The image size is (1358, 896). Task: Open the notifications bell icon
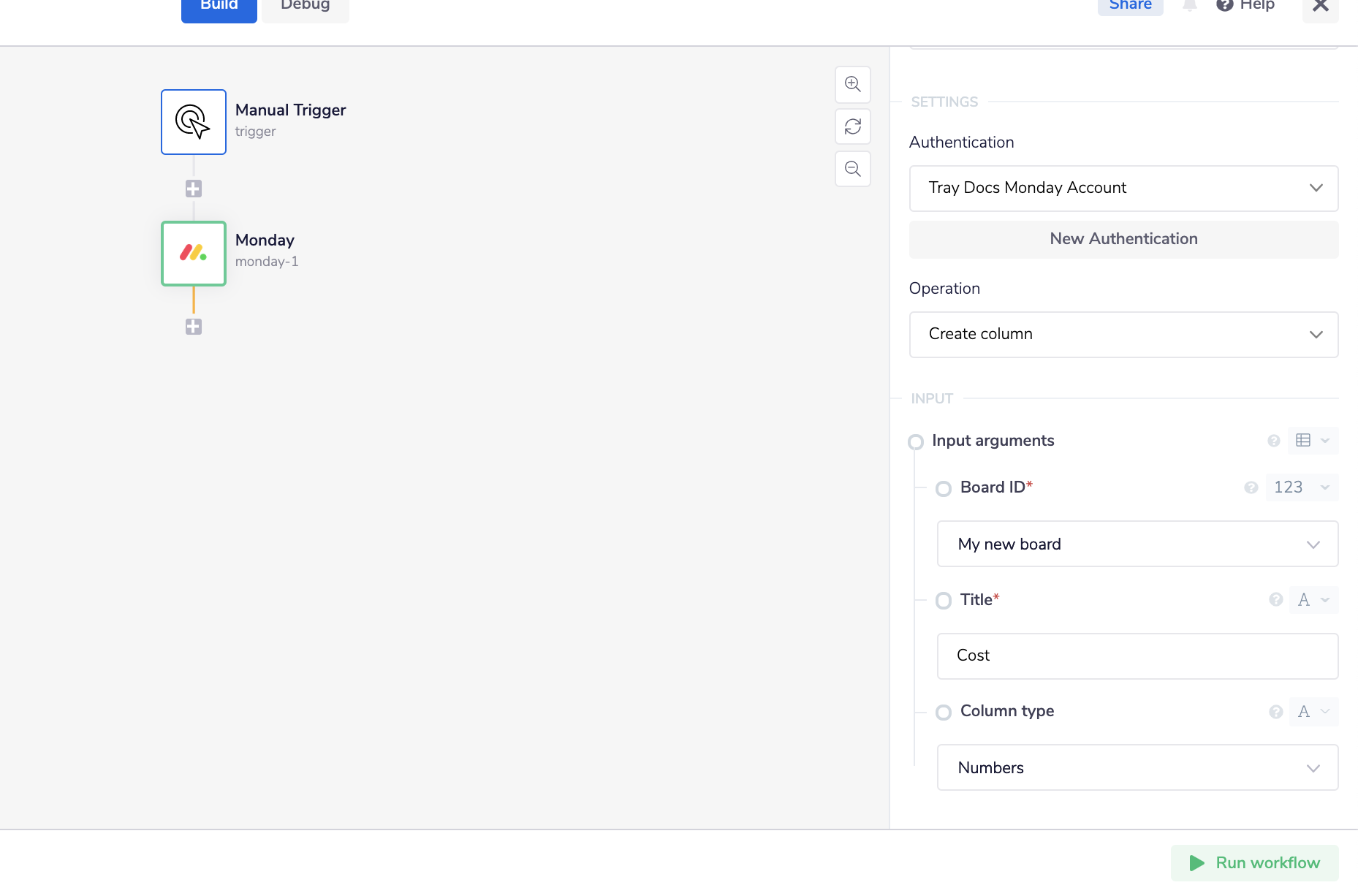(1189, 6)
